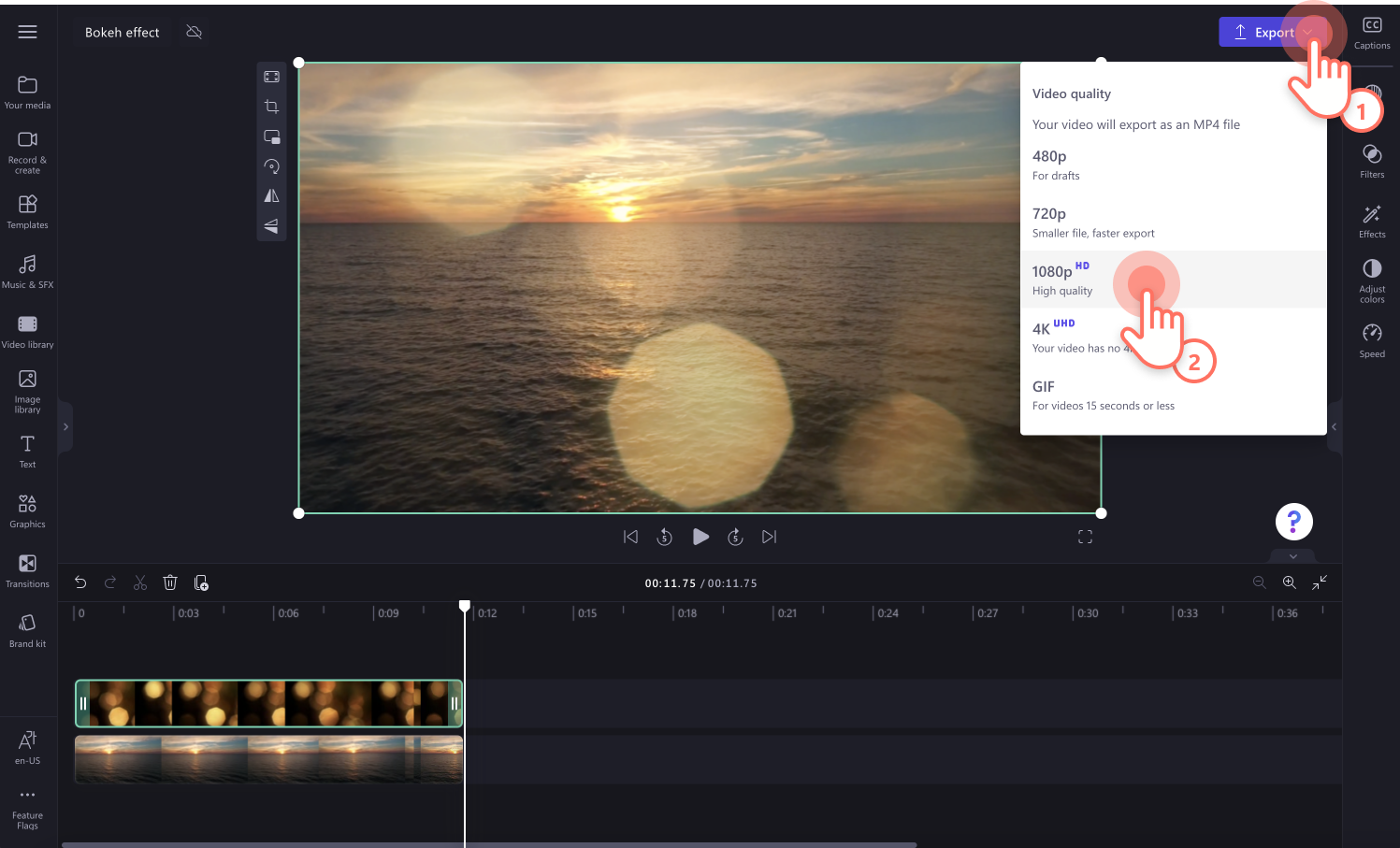Rewind five seconds

(x=665, y=537)
